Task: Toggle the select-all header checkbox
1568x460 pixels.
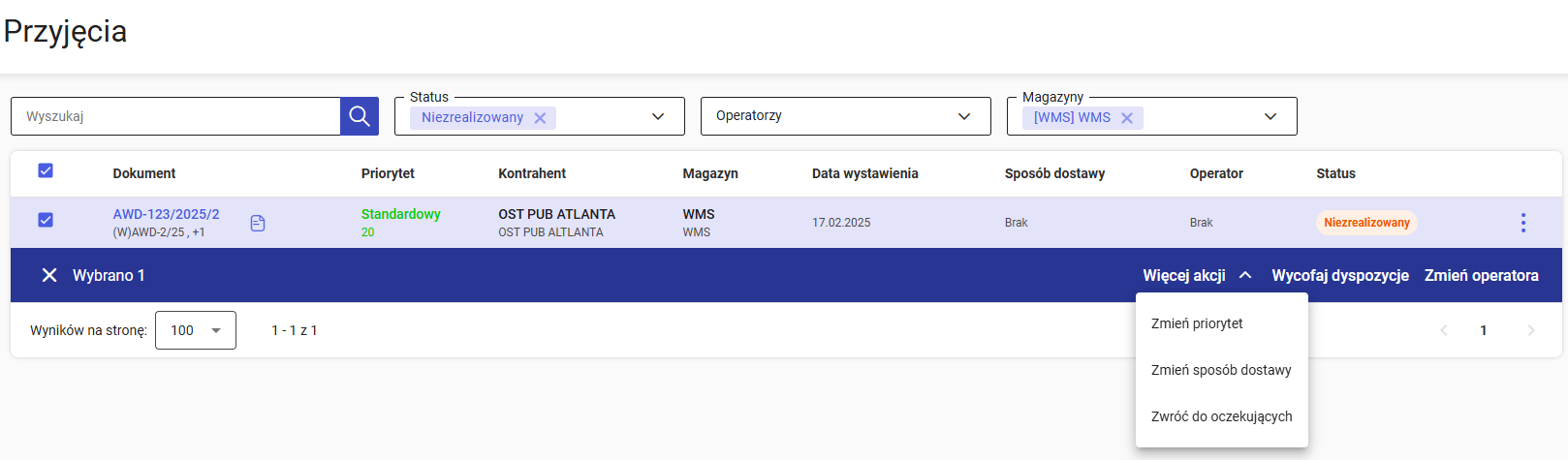Action: (46, 171)
